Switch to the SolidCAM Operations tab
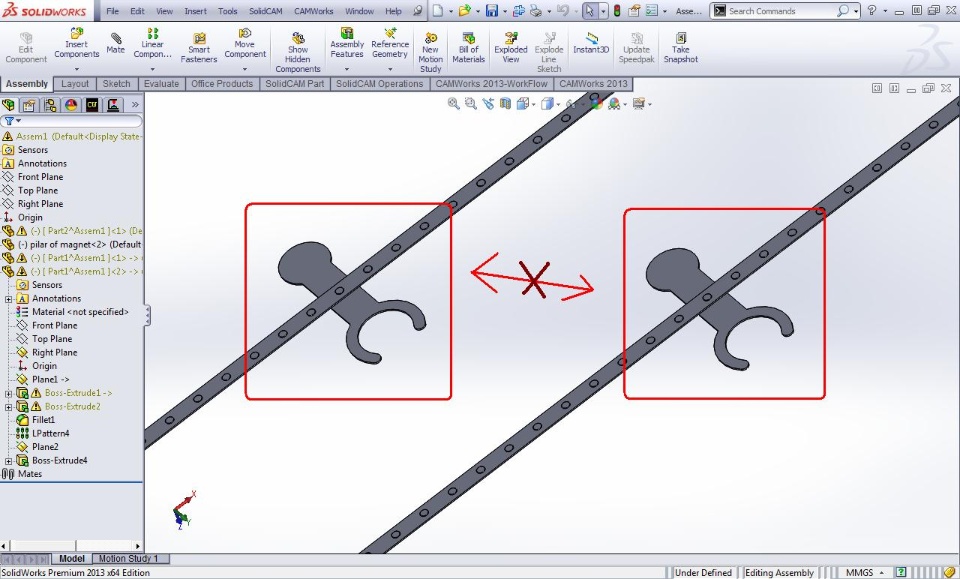This screenshot has width=960, height=579. (380, 84)
